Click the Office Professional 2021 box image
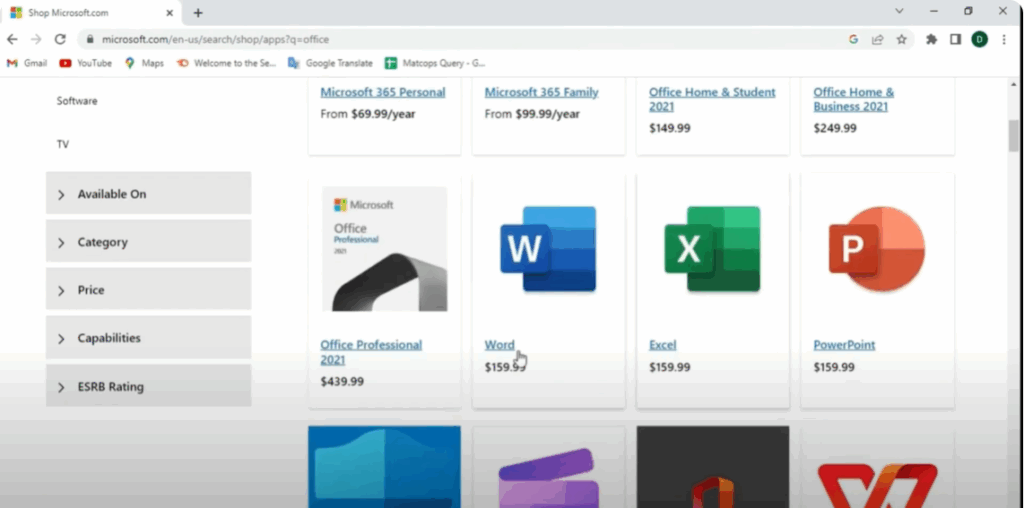 click(385, 249)
